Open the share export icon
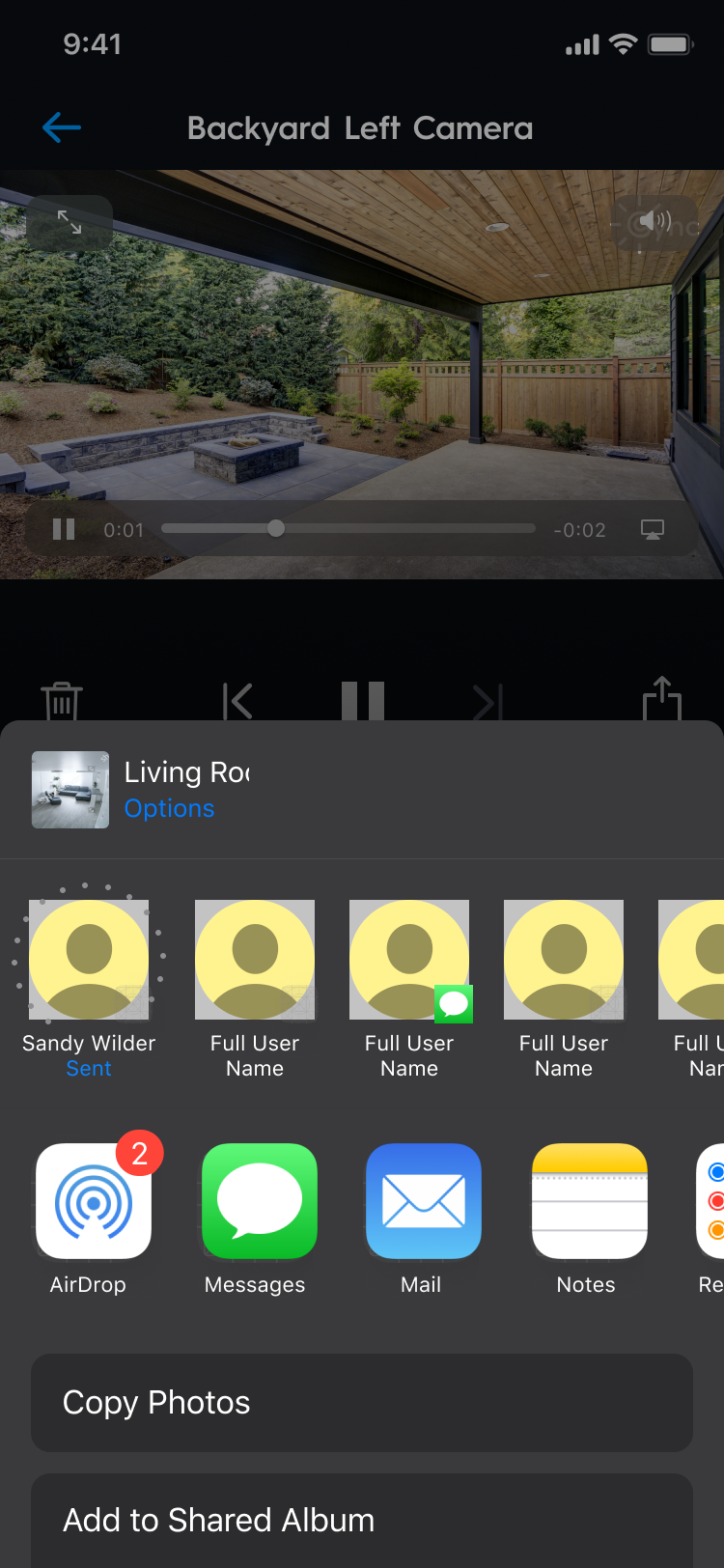 point(662,698)
